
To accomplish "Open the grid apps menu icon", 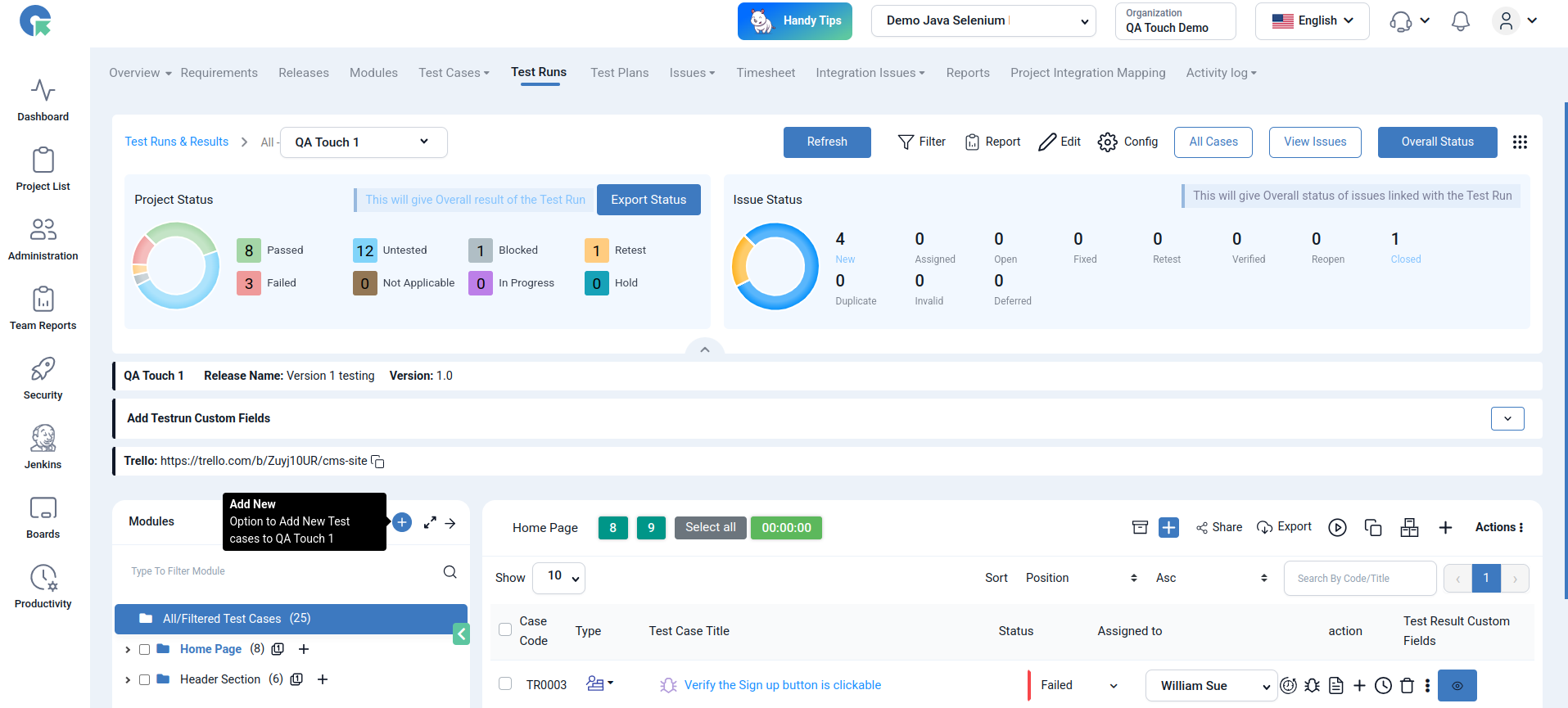I will tap(1520, 142).
